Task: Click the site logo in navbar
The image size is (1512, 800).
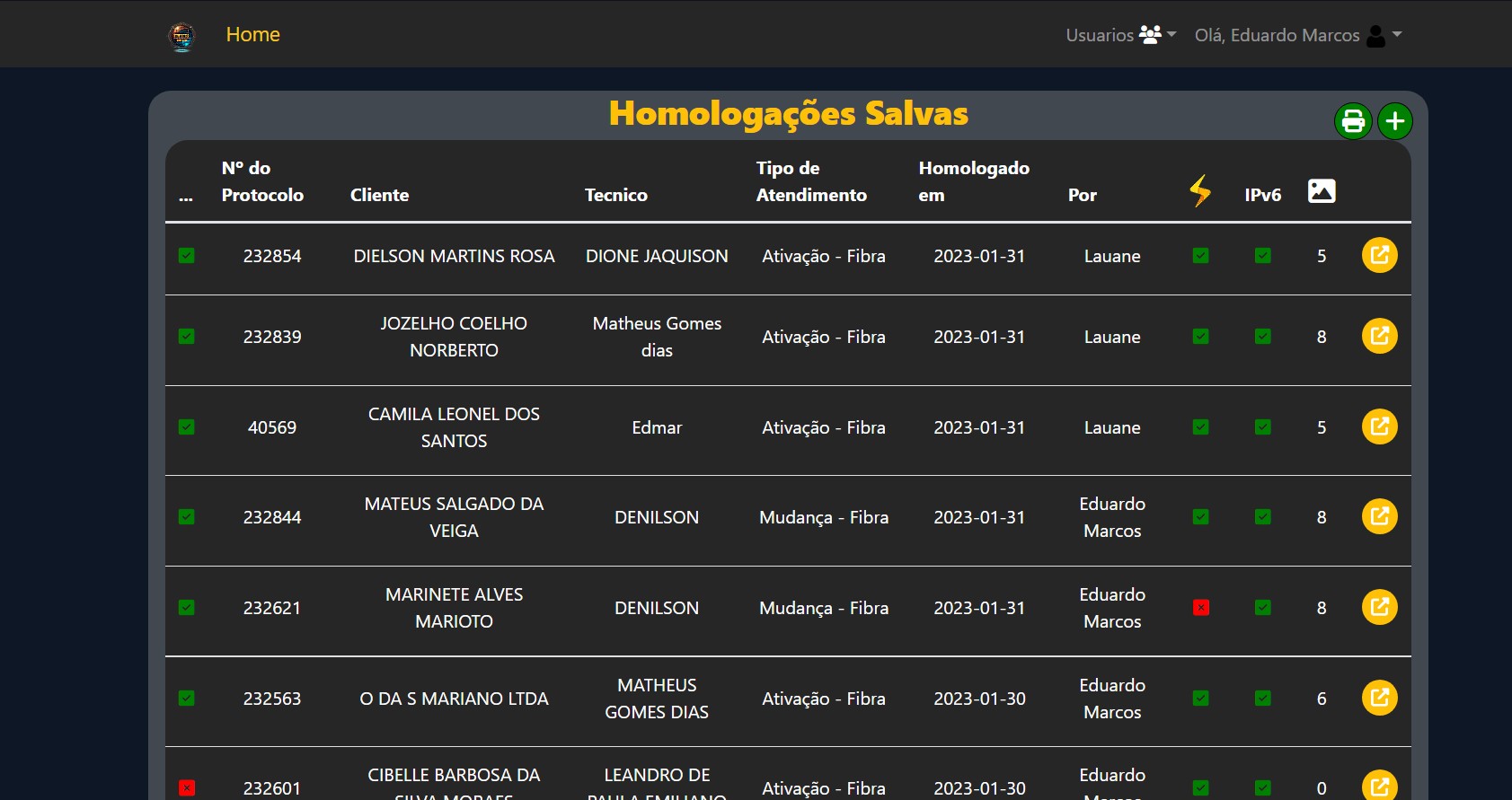Action: [x=181, y=36]
